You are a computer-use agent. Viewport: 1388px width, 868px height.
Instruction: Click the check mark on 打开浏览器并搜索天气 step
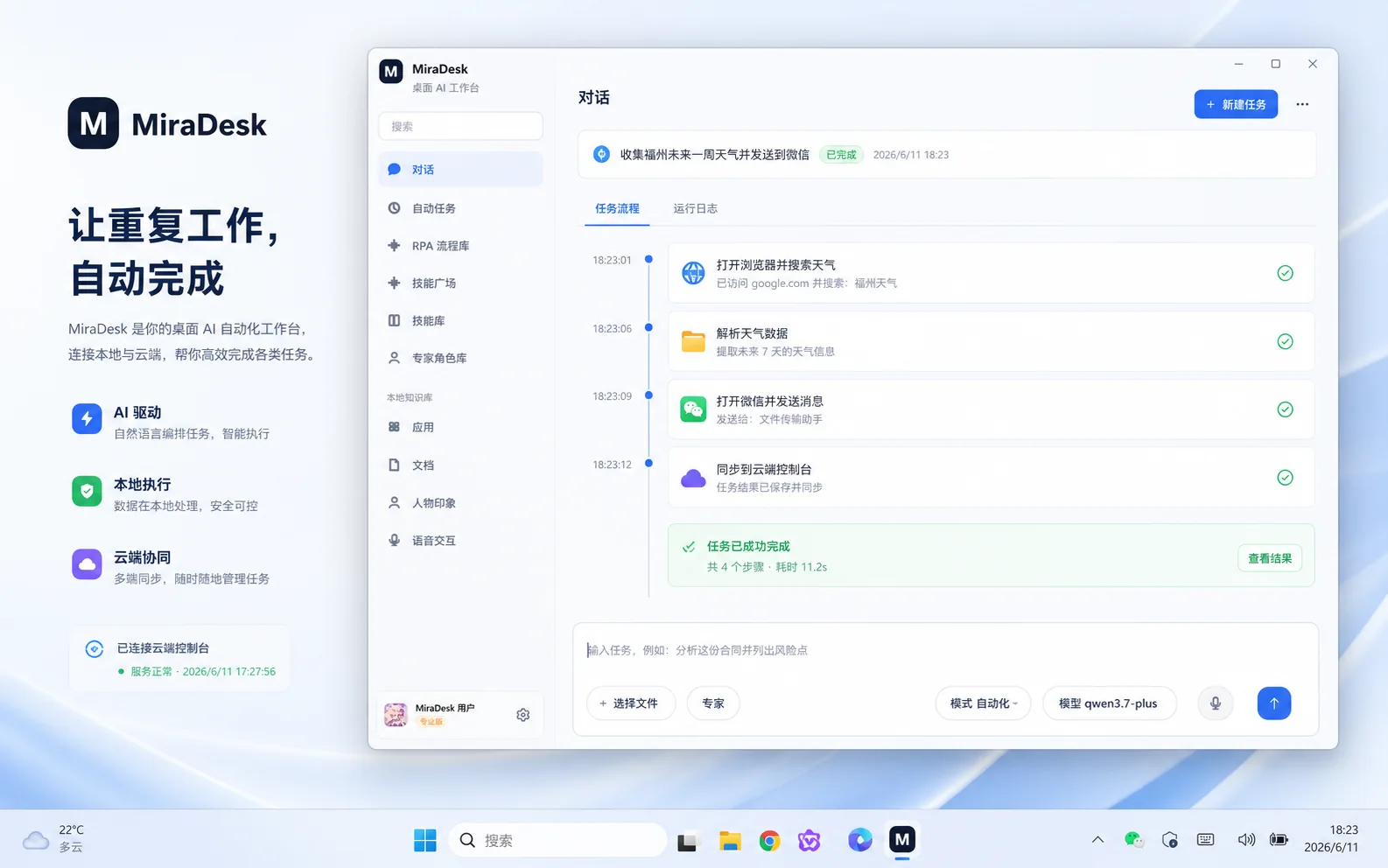1285,273
